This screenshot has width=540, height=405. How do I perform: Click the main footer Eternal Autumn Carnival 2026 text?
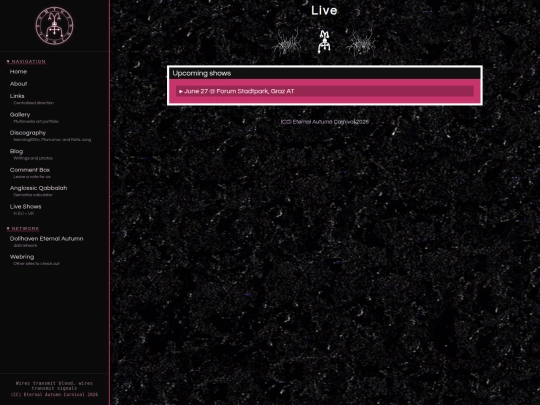[324, 122]
